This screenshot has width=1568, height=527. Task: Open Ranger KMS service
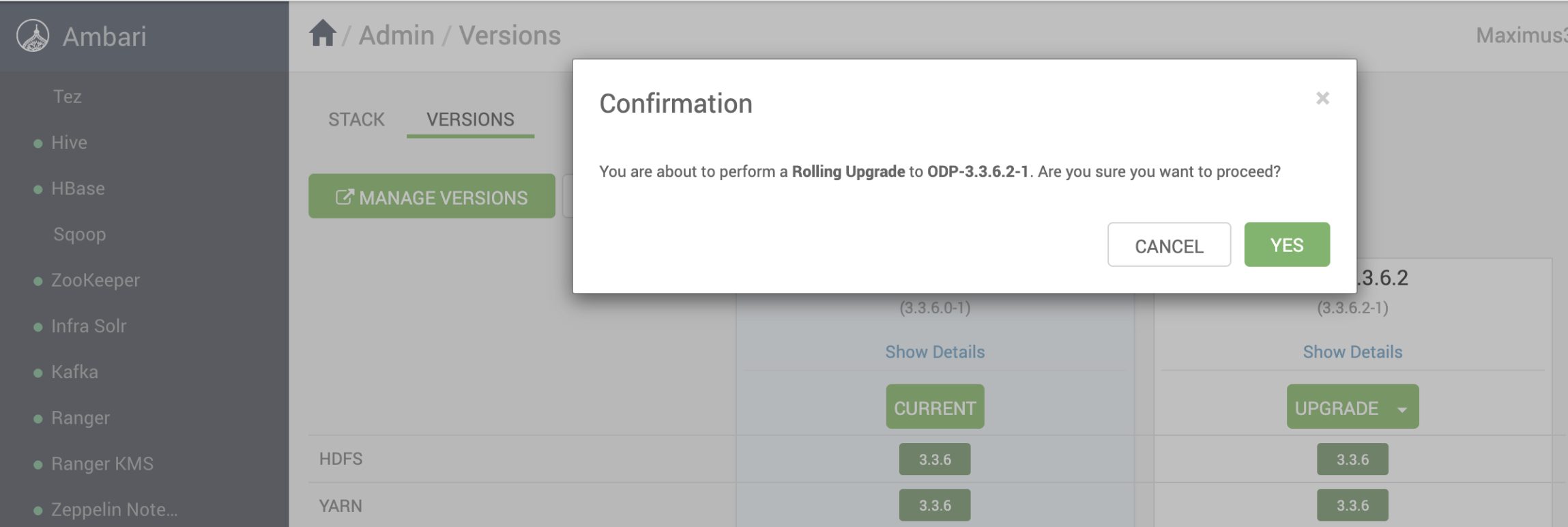tap(102, 464)
